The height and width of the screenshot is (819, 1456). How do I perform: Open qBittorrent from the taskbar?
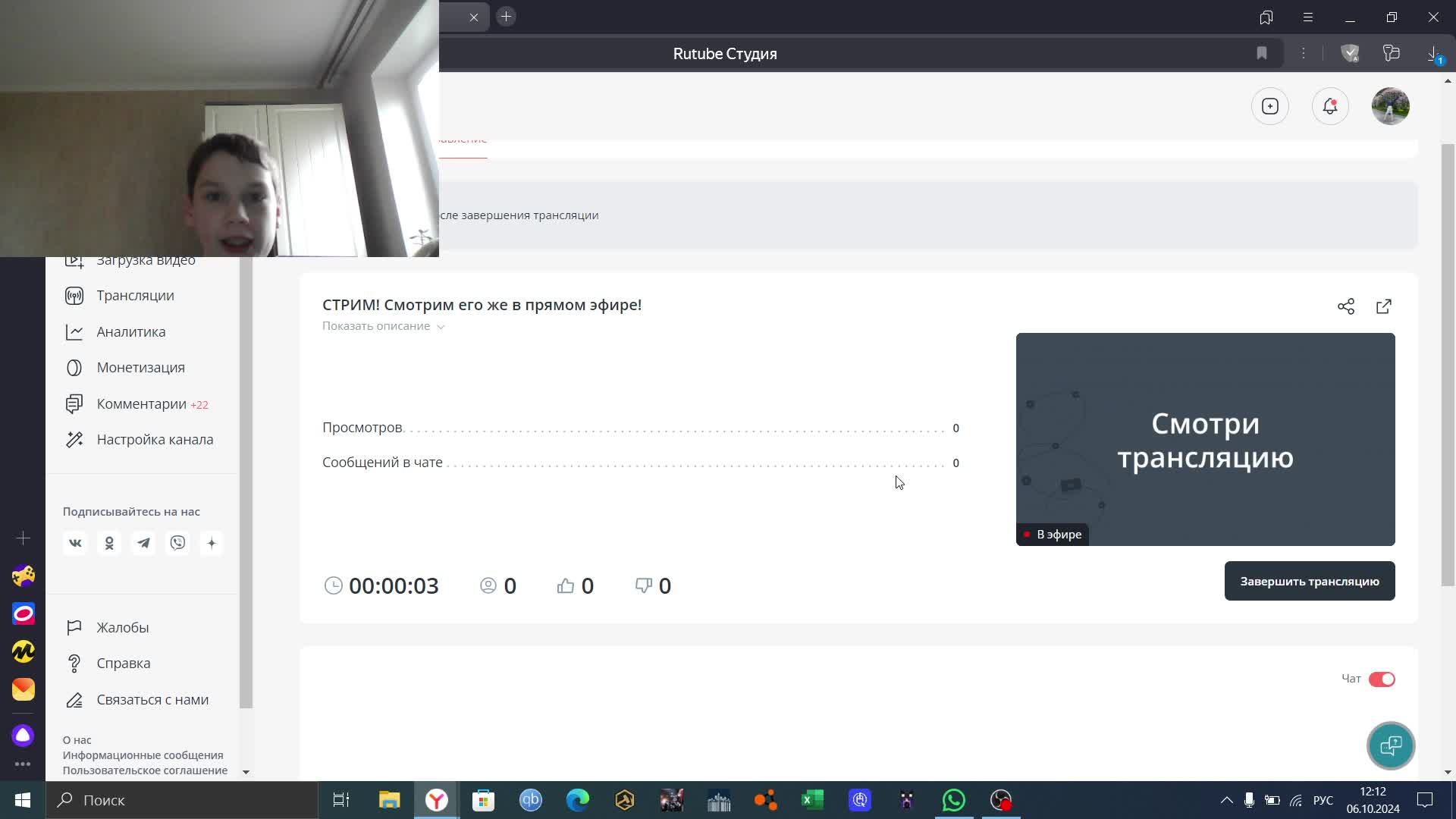pyautogui.click(x=531, y=800)
